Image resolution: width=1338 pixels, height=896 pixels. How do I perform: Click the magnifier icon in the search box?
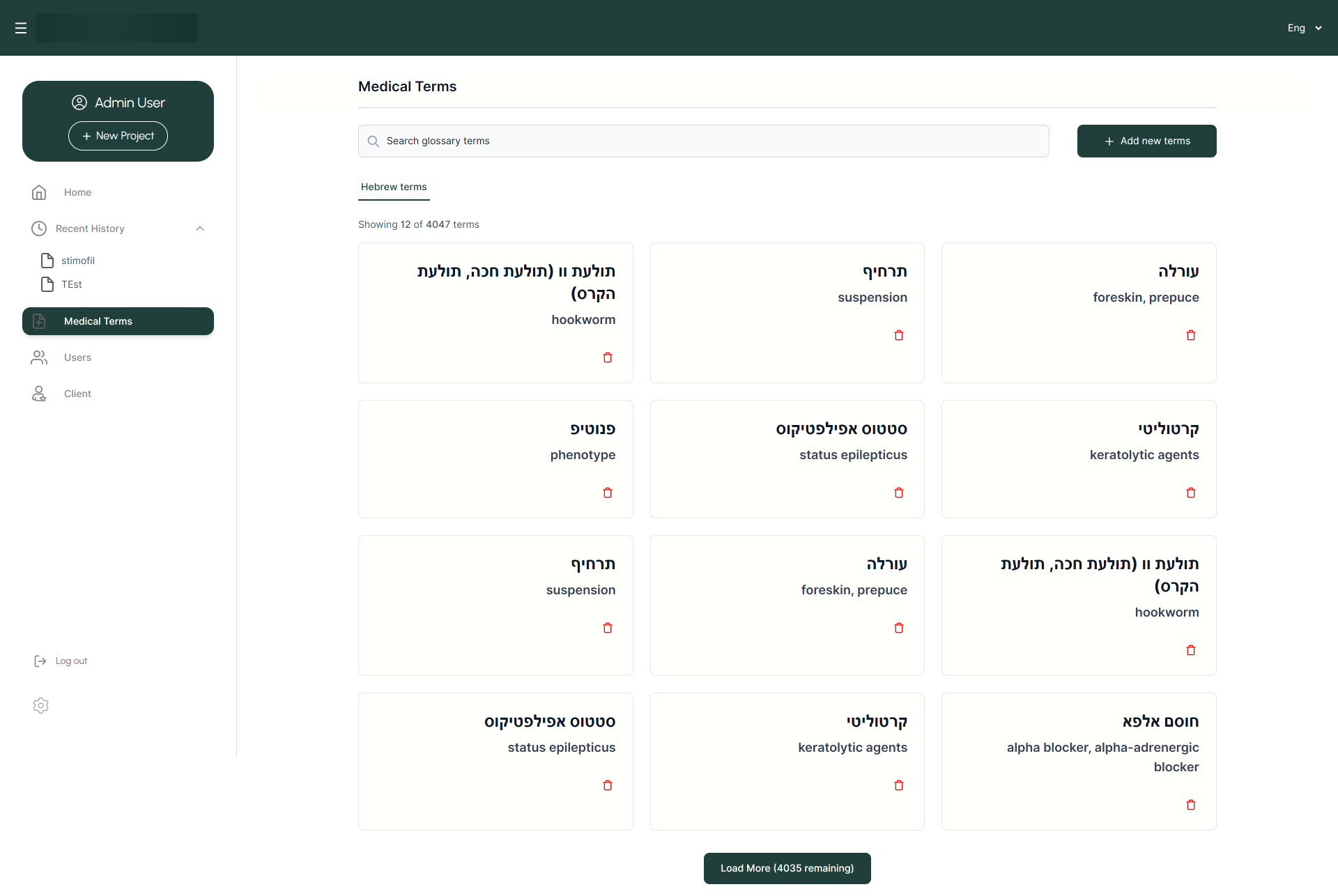pyautogui.click(x=374, y=141)
